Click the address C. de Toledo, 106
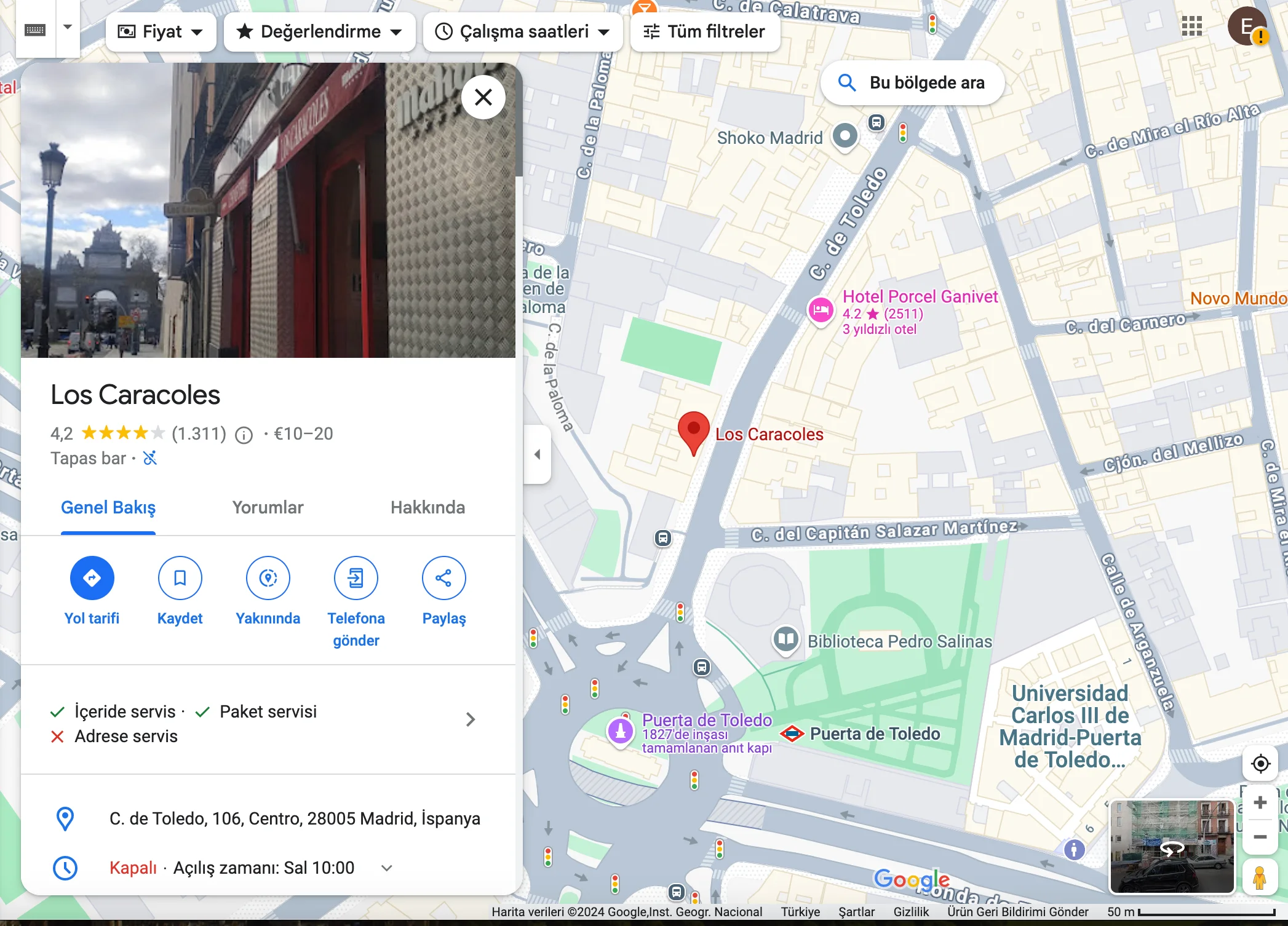This screenshot has width=1288, height=926. coord(295,819)
